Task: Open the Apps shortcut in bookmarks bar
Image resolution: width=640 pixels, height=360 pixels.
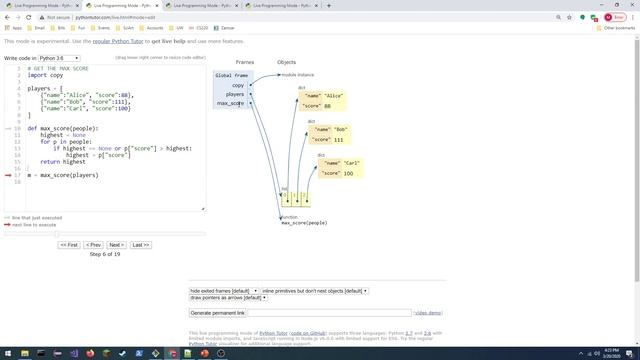Action: point(13,28)
